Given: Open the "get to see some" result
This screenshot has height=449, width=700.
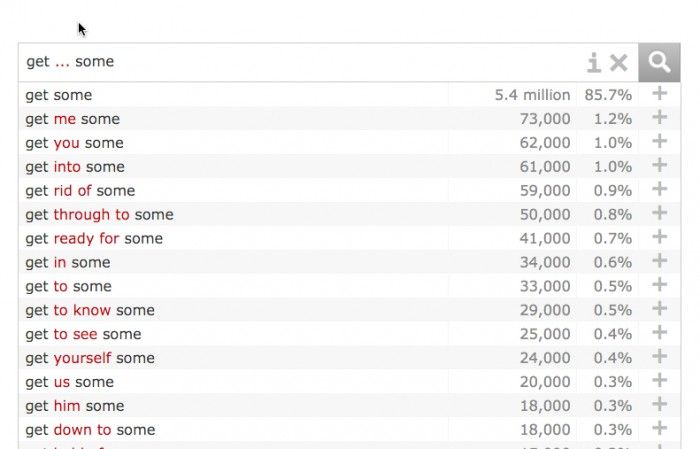Looking at the screenshot, I should (83, 334).
